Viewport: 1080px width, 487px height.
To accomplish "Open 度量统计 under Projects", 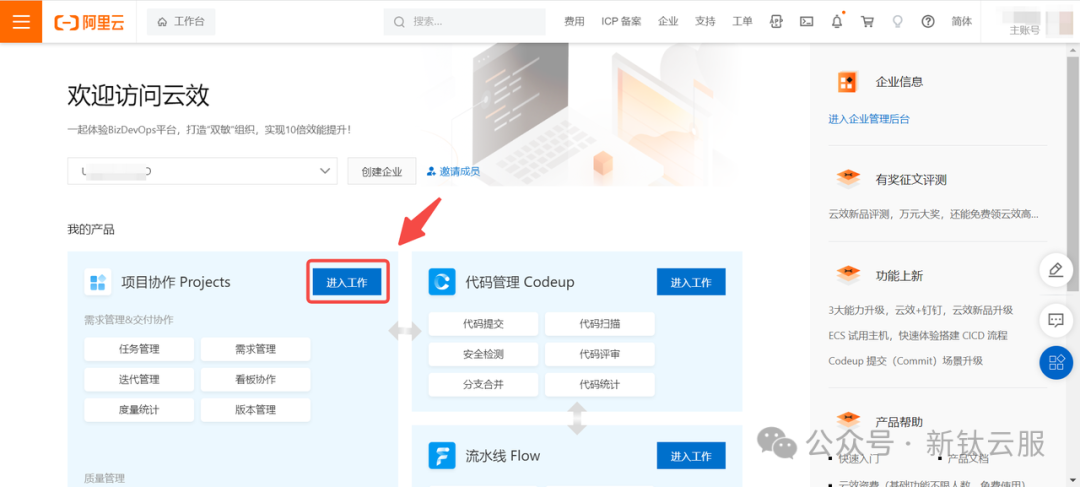I will tap(139, 410).
